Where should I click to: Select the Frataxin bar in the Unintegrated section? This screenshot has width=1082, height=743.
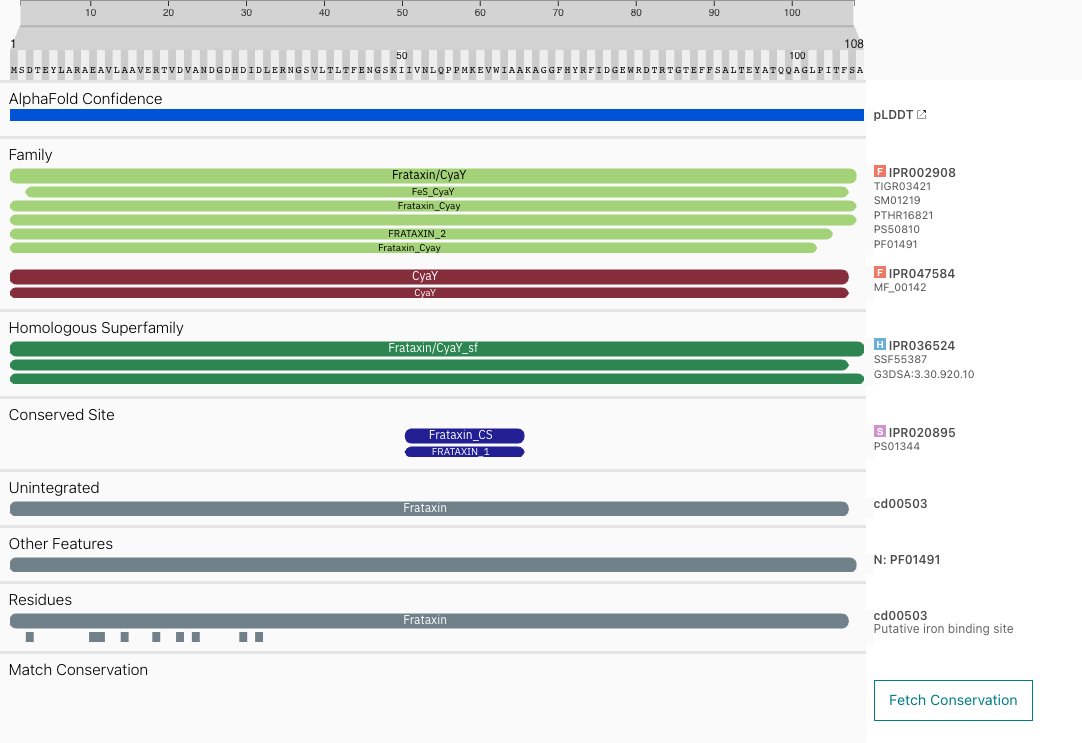[x=429, y=508]
